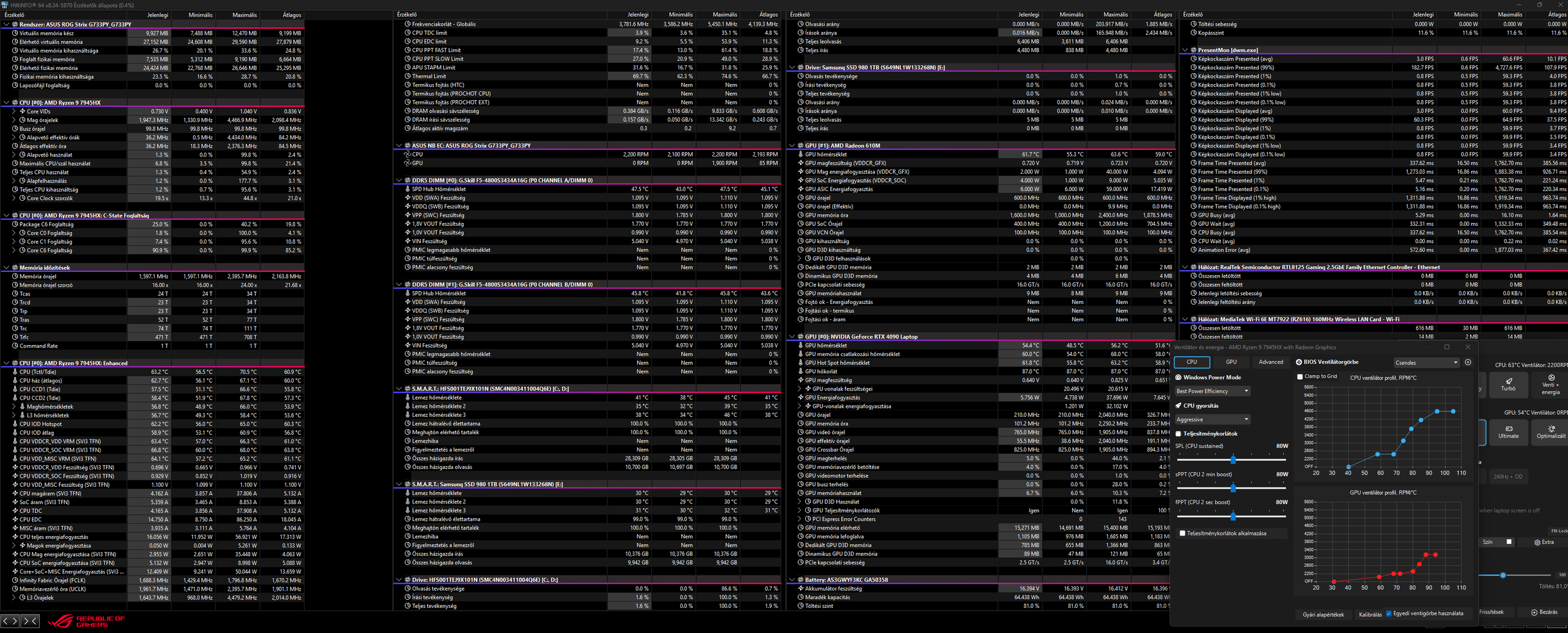Click the icon of the Drive: Samsung SSD 980 1TB [E:] group
Viewport: 1568px width, 633px height.
coord(800,67)
